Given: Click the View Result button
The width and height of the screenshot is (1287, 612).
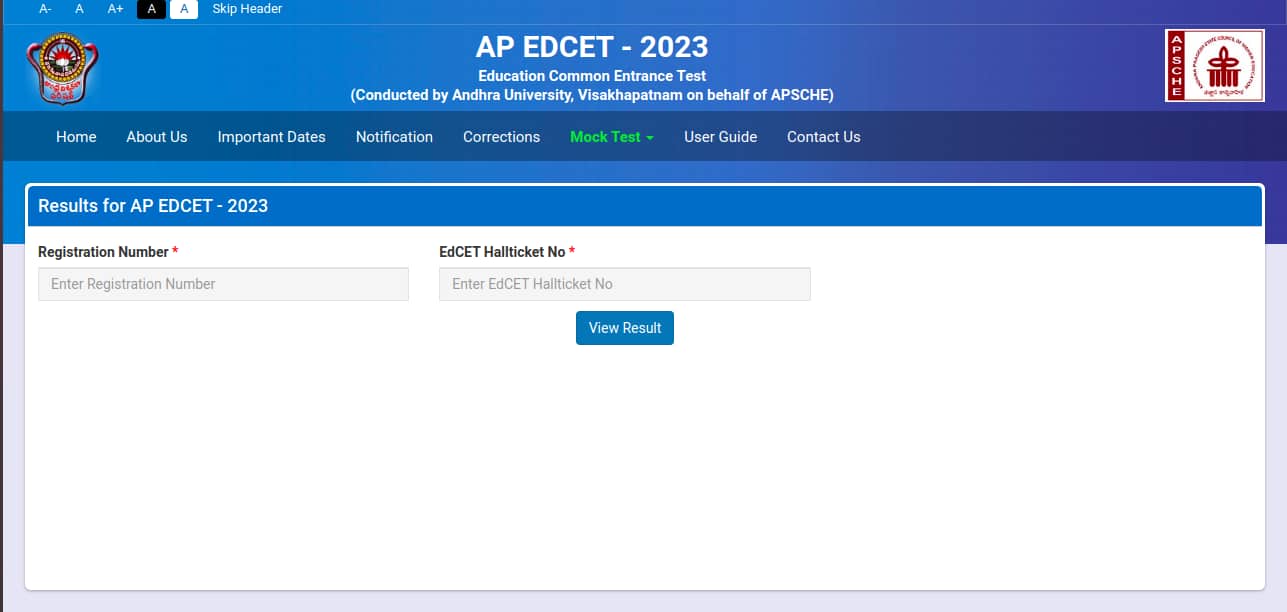Looking at the screenshot, I should (x=625, y=328).
